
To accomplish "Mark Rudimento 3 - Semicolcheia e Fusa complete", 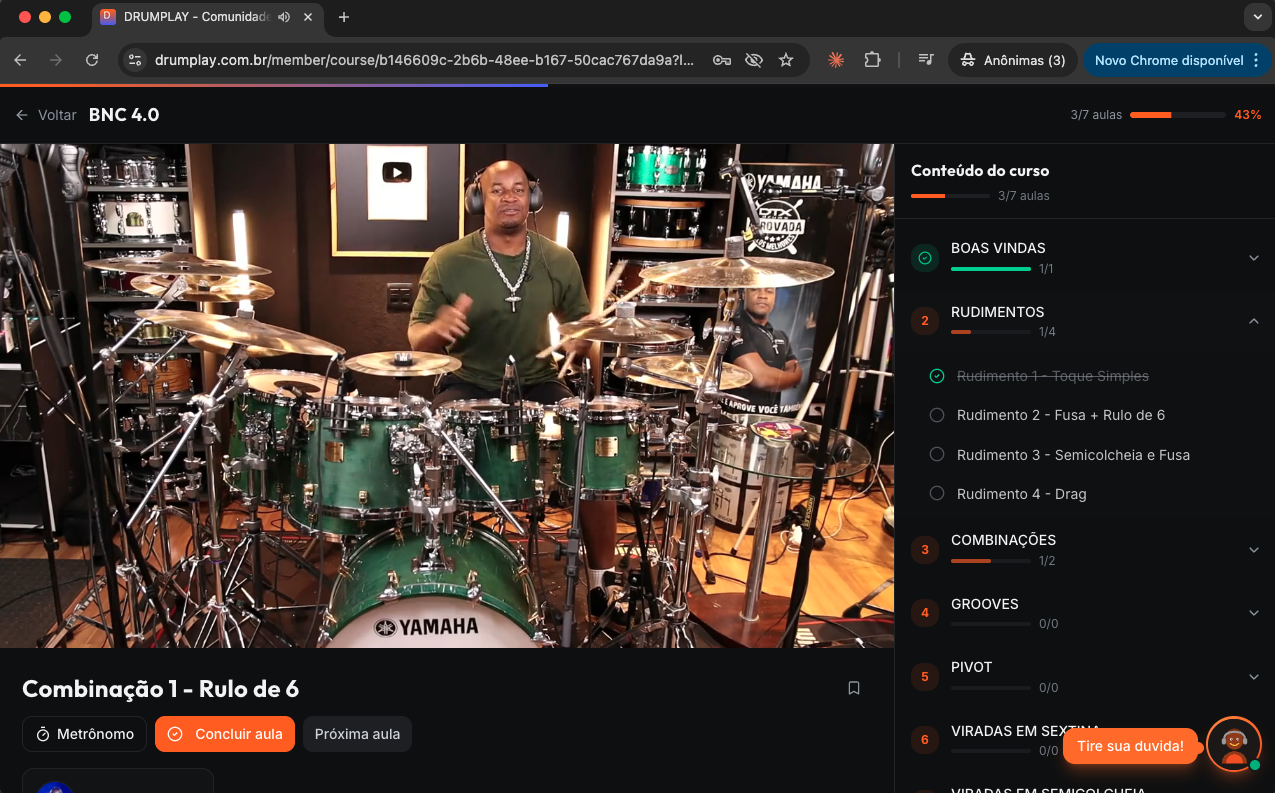I will pyautogui.click(x=937, y=454).
